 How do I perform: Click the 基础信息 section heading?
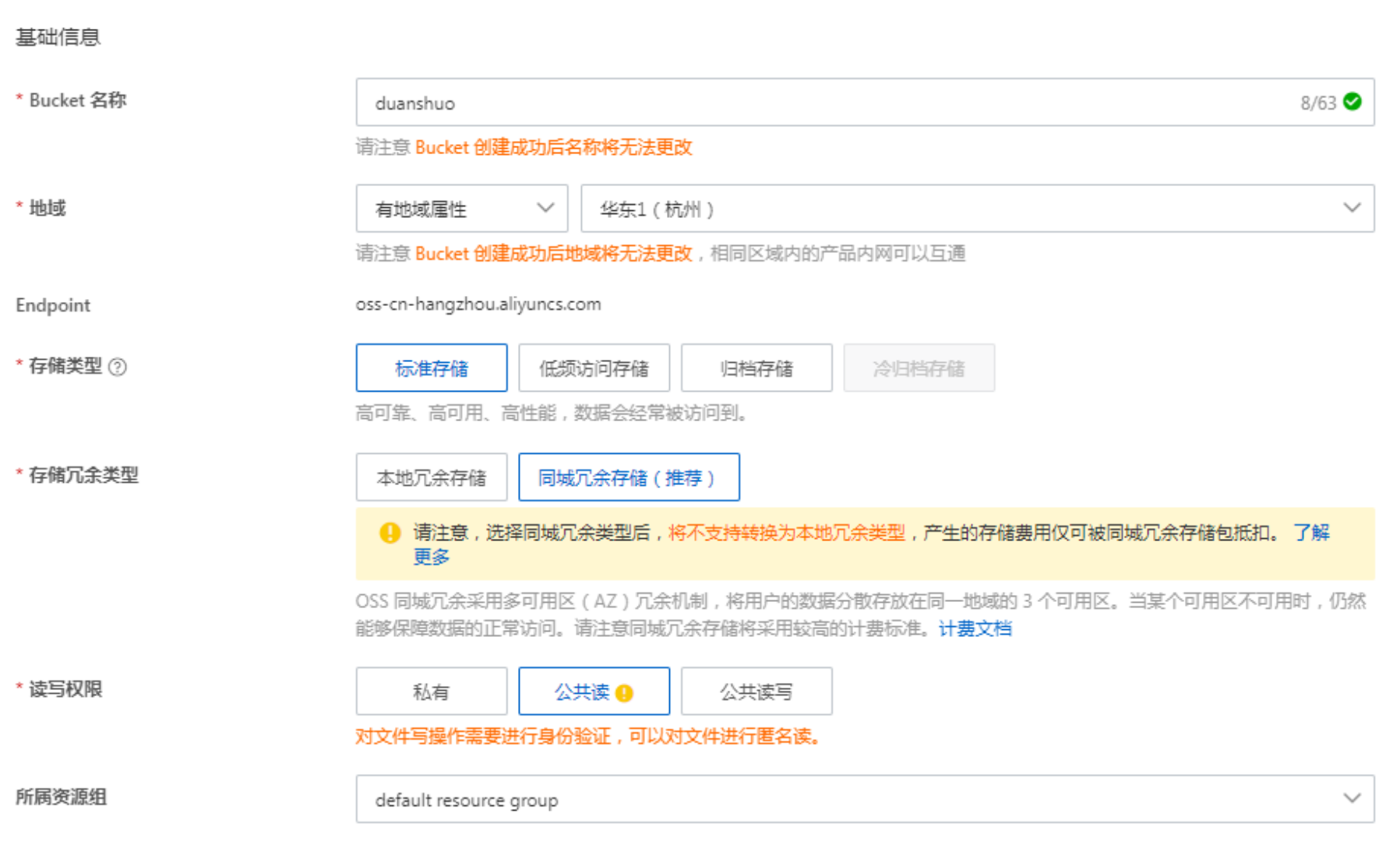click(58, 37)
